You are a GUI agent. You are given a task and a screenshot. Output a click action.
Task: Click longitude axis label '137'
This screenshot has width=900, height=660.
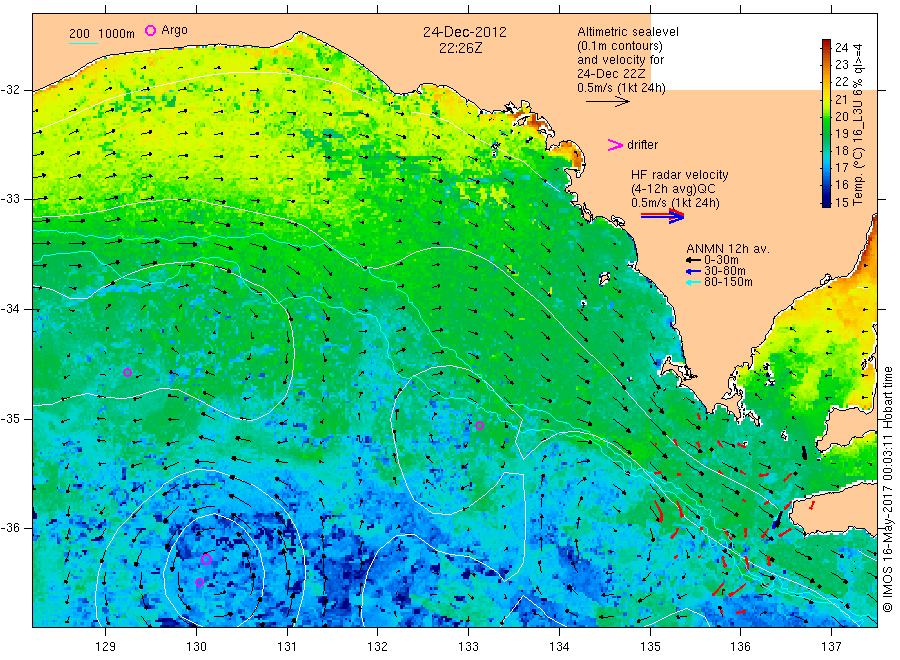831,647
